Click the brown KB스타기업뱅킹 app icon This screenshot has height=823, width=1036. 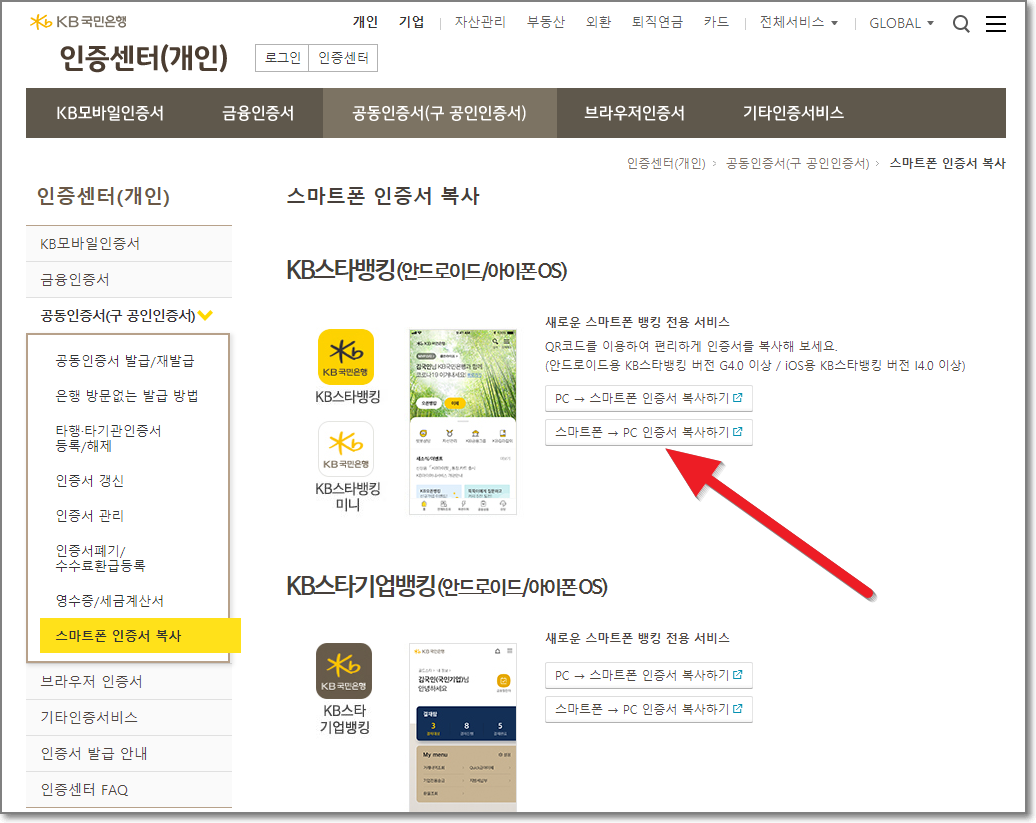[x=344, y=670]
